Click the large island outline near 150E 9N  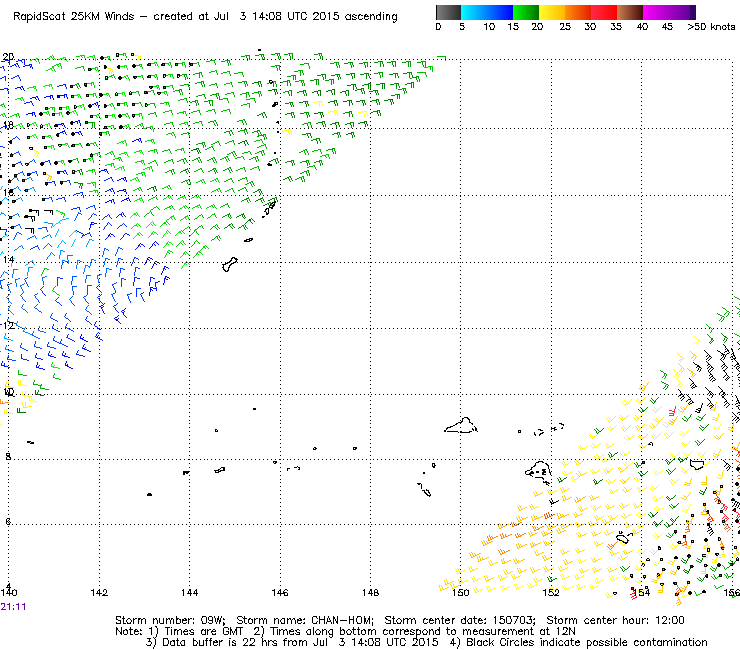point(461,425)
